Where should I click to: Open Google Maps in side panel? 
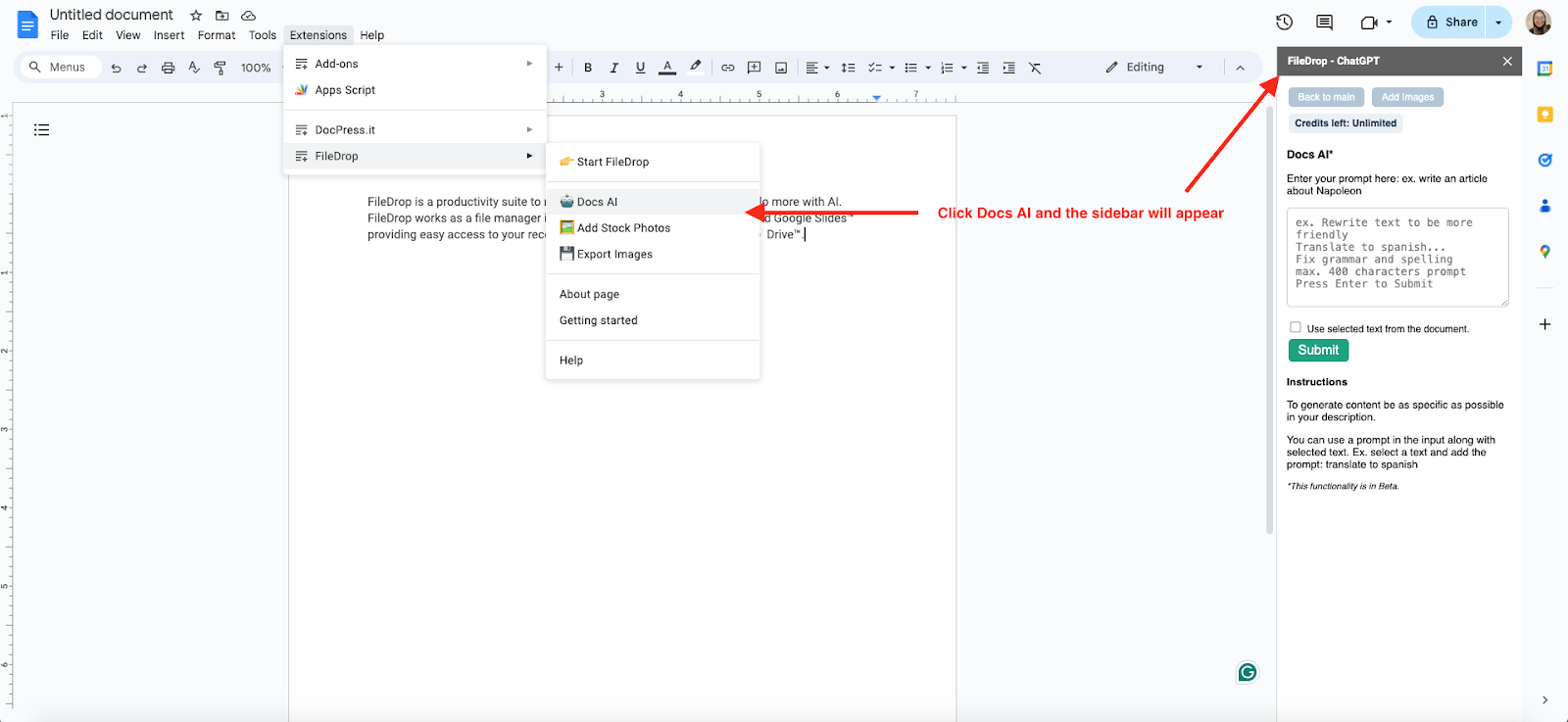1544,252
